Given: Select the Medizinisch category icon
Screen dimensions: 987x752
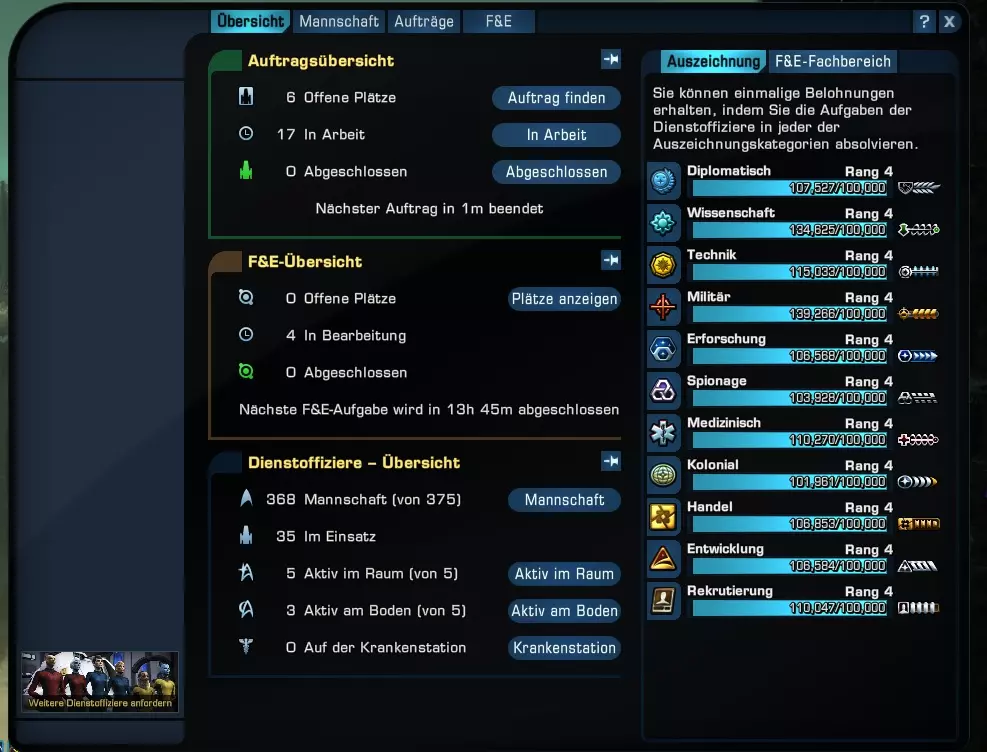Looking at the screenshot, I should click(x=663, y=433).
